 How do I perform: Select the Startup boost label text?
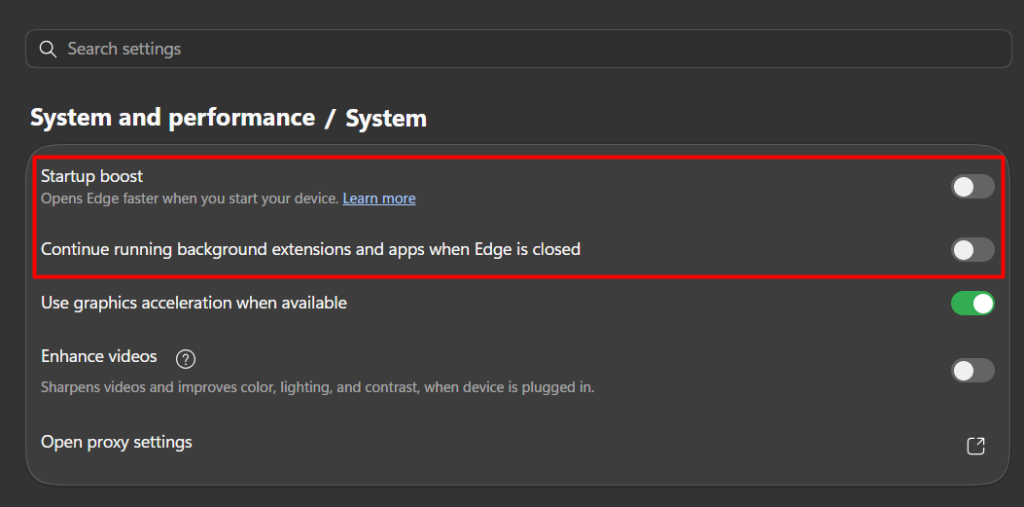[x=92, y=176]
